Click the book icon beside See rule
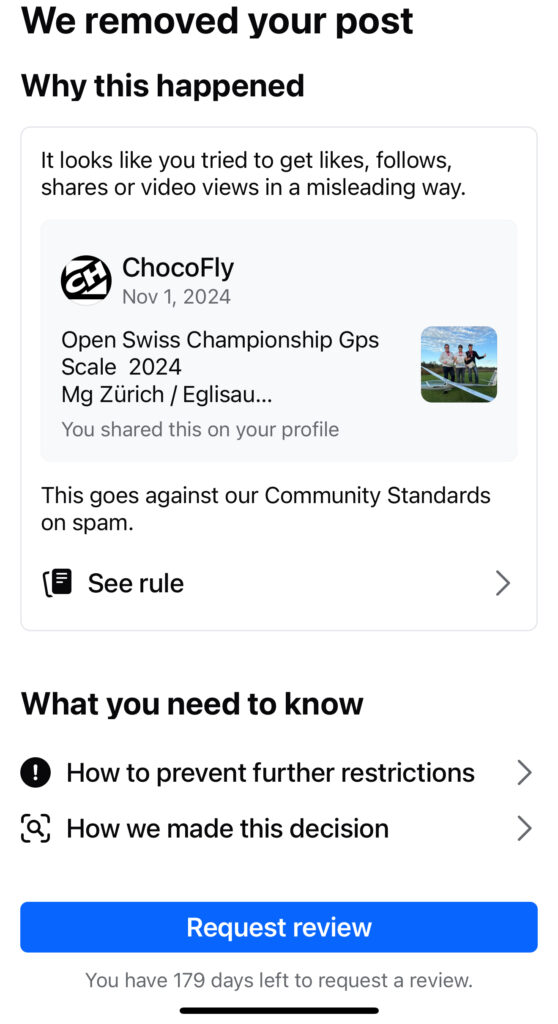This screenshot has height=1024, width=558. point(56,583)
